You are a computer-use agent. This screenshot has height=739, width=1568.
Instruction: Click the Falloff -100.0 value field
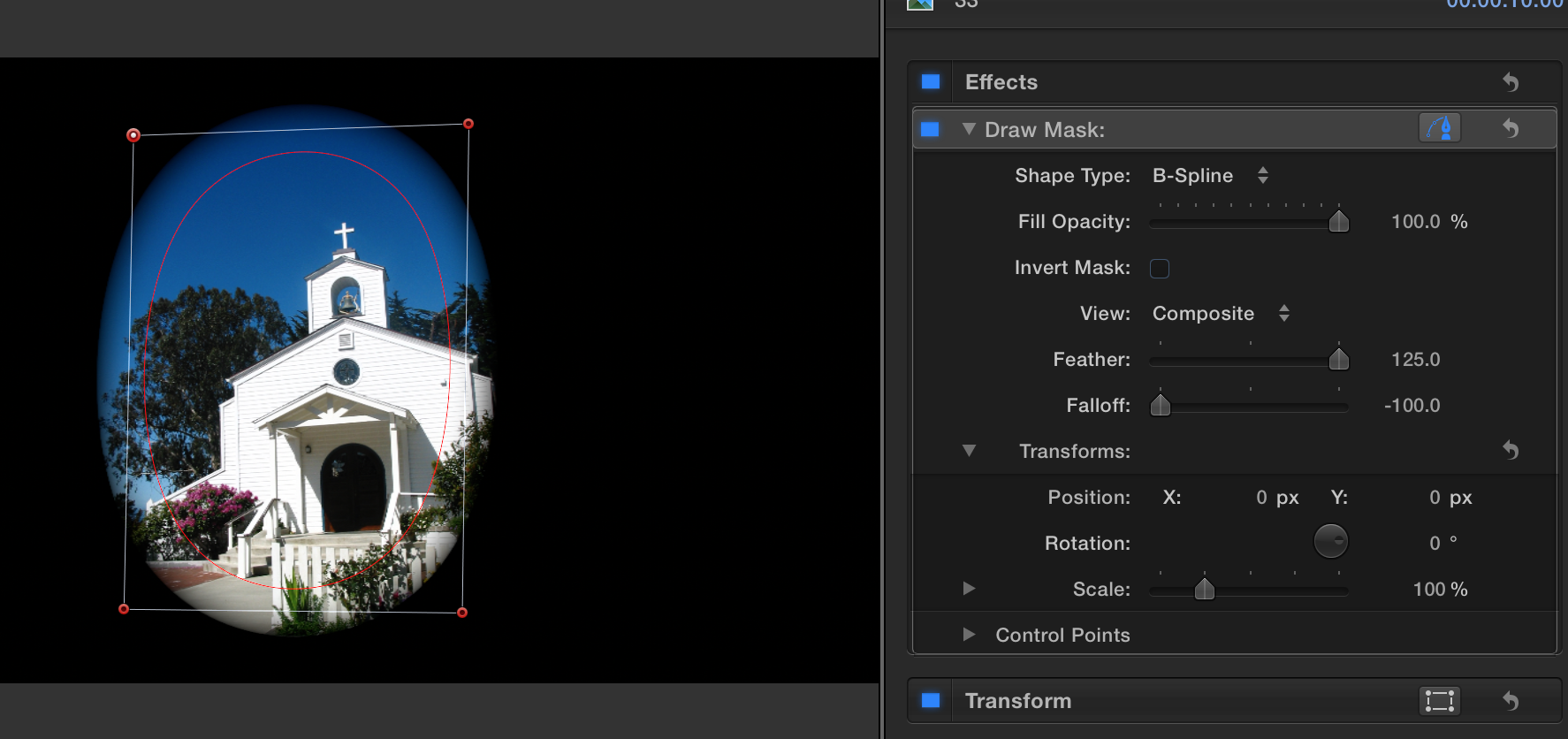coord(1412,406)
